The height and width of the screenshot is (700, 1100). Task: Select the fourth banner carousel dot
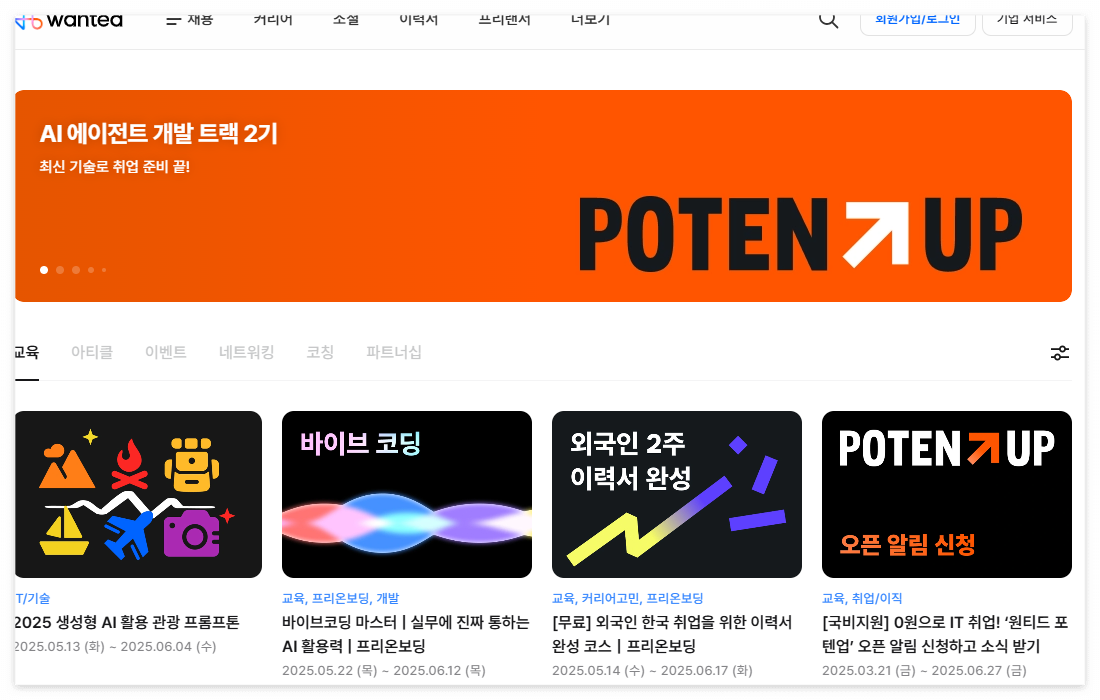[91, 270]
